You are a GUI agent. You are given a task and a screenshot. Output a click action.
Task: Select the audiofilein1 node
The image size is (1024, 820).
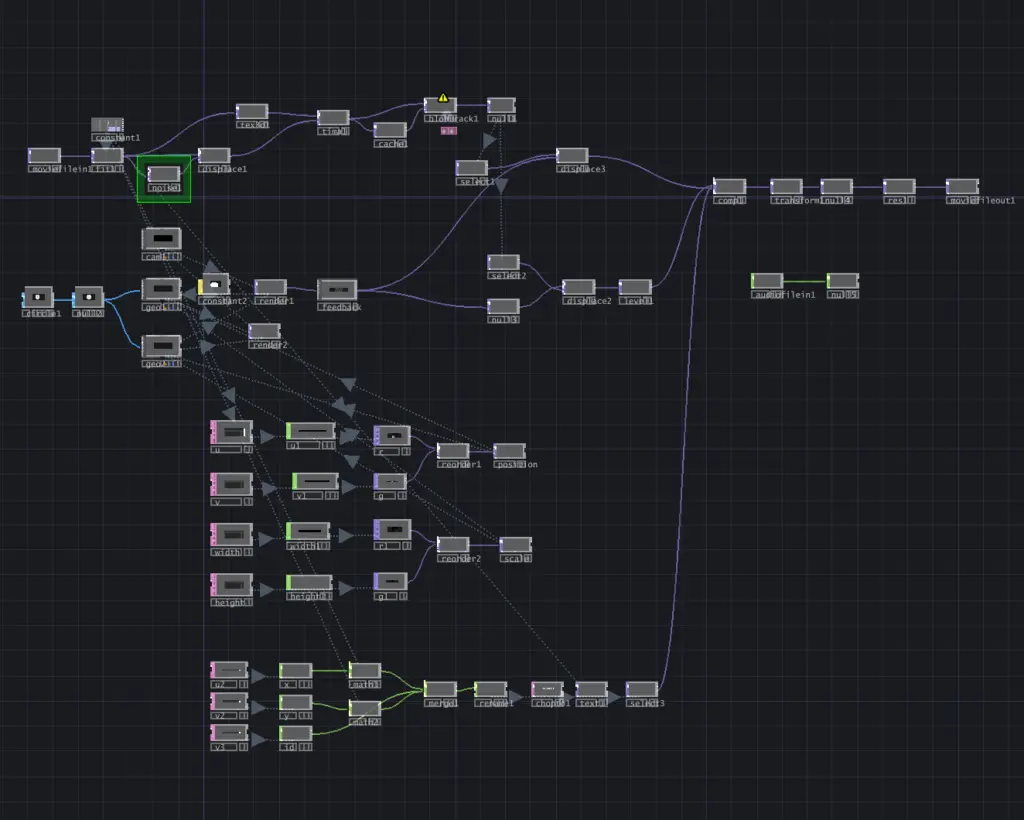pyautogui.click(x=767, y=281)
